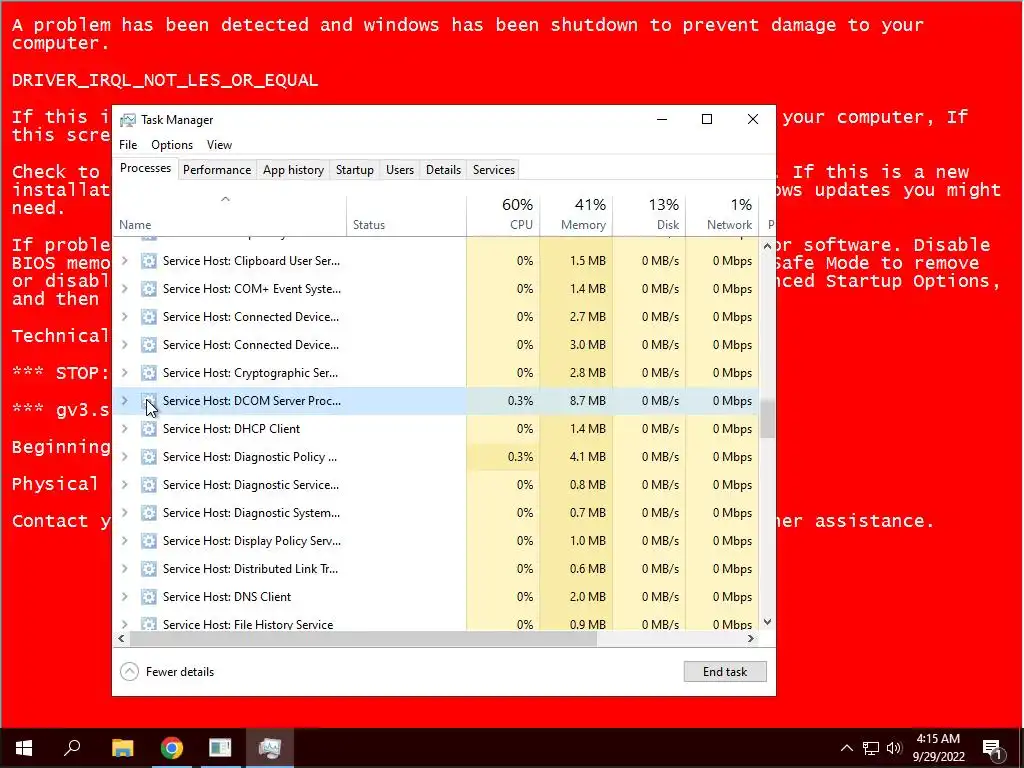Select Service Host: File History Service row
1024x768 pixels.
(x=436, y=624)
